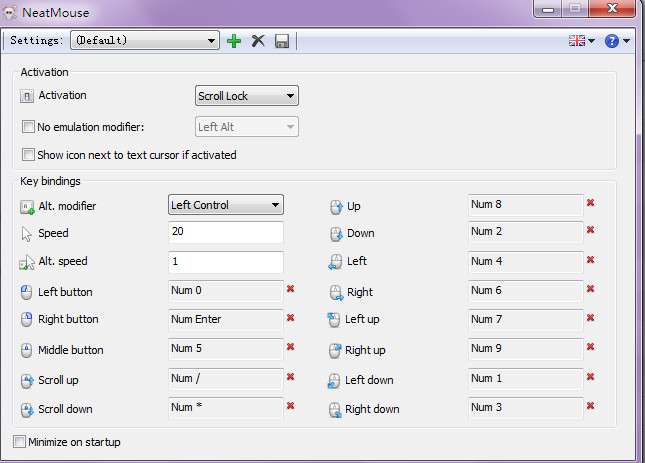Click the delete settings X icon
This screenshot has width=645, height=463.
point(258,41)
